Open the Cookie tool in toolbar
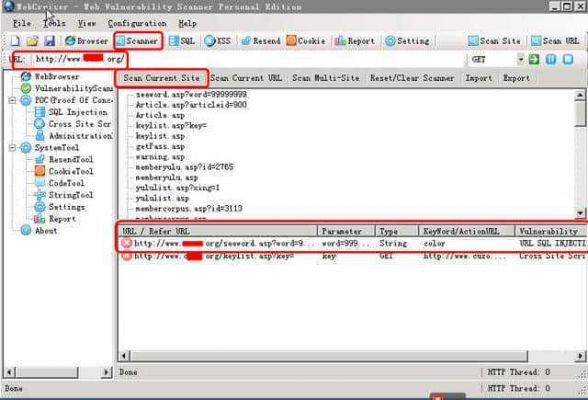 click(x=306, y=40)
